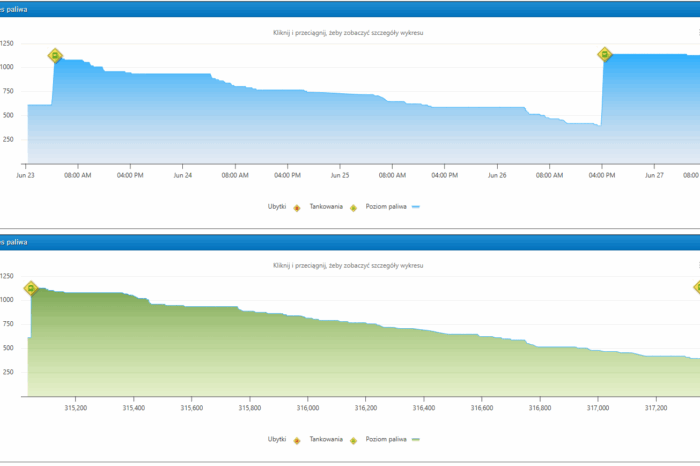The width and height of the screenshot is (700, 466).
Task: Click the Jun 25 point on top chart axis
Action: 340,174
